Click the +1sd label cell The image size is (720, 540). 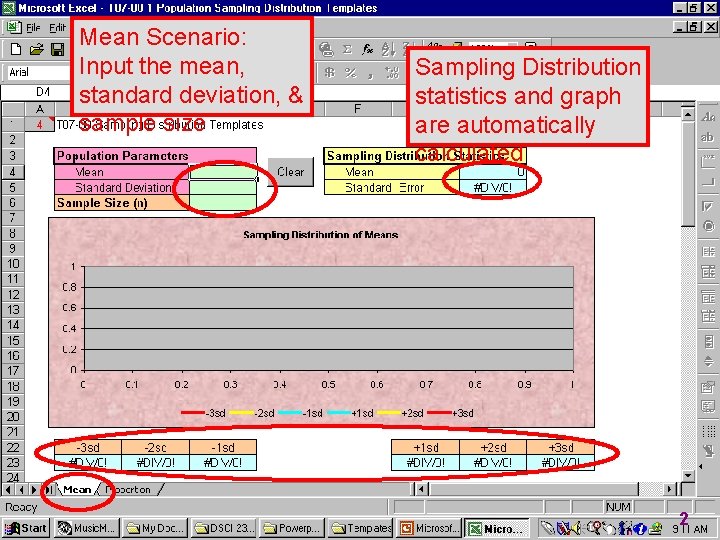tap(425, 447)
